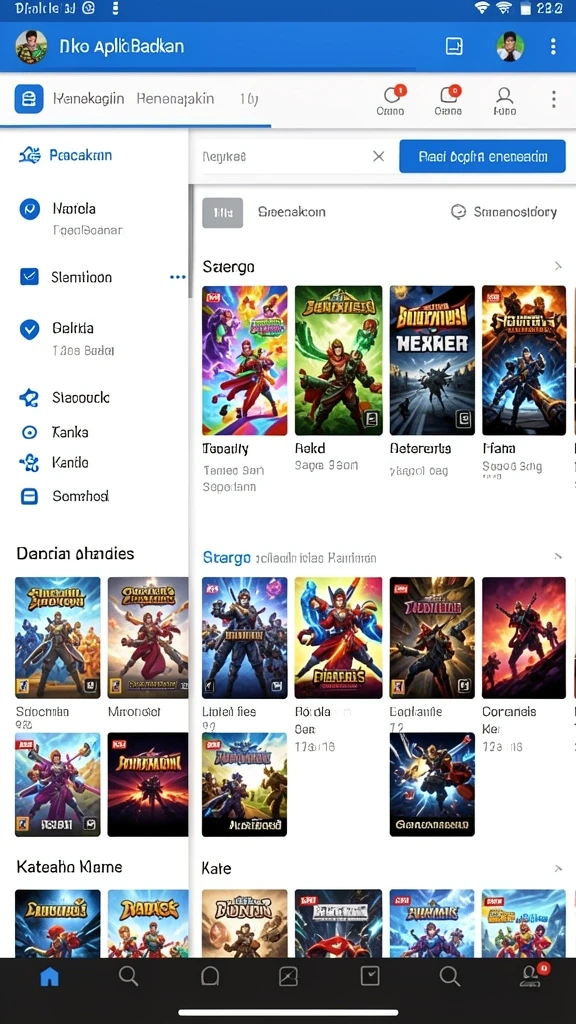Select the Sreenakoin filter
Screen dimensions: 576x1024
coord(291,212)
